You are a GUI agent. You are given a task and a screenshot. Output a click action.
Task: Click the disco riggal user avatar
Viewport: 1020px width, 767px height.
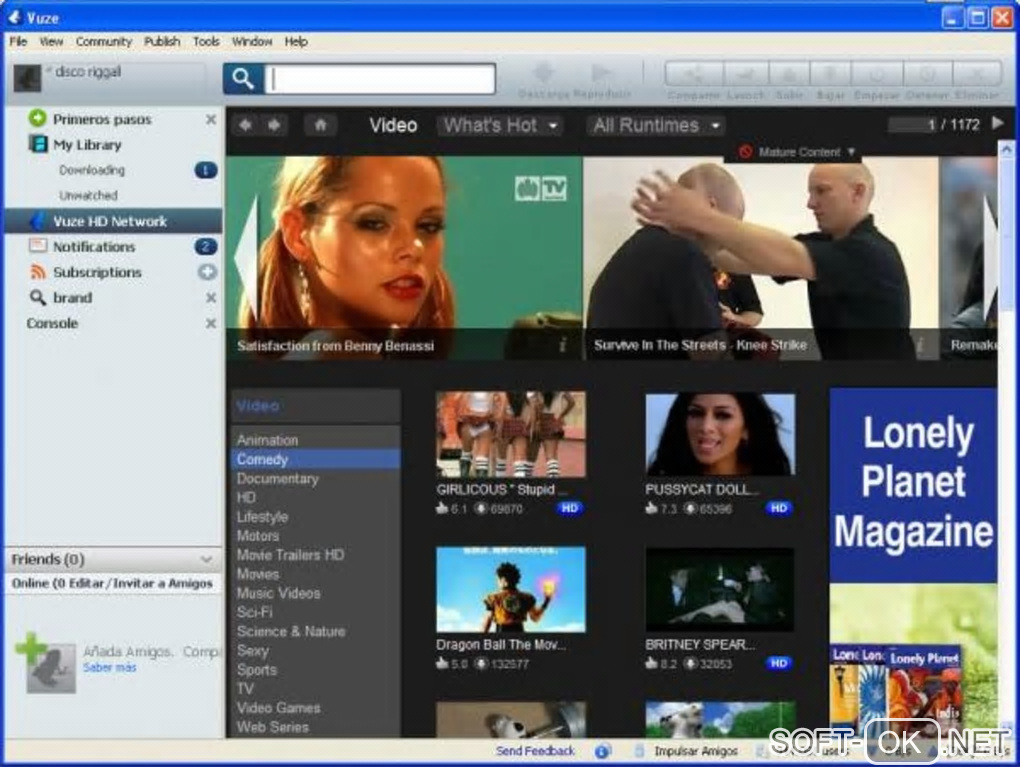point(27,79)
